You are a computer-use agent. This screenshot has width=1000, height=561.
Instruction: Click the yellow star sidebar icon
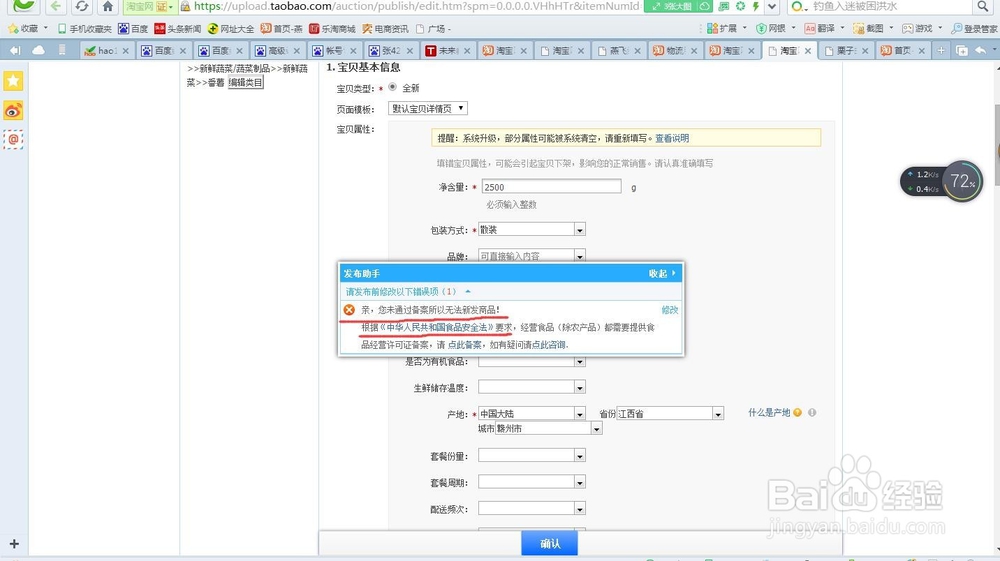[x=13, y=81]
